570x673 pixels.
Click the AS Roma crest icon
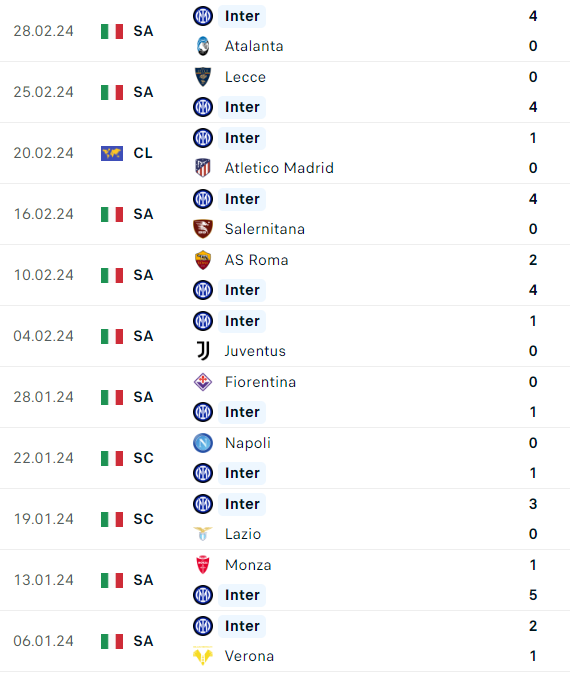tap(203, 260)
